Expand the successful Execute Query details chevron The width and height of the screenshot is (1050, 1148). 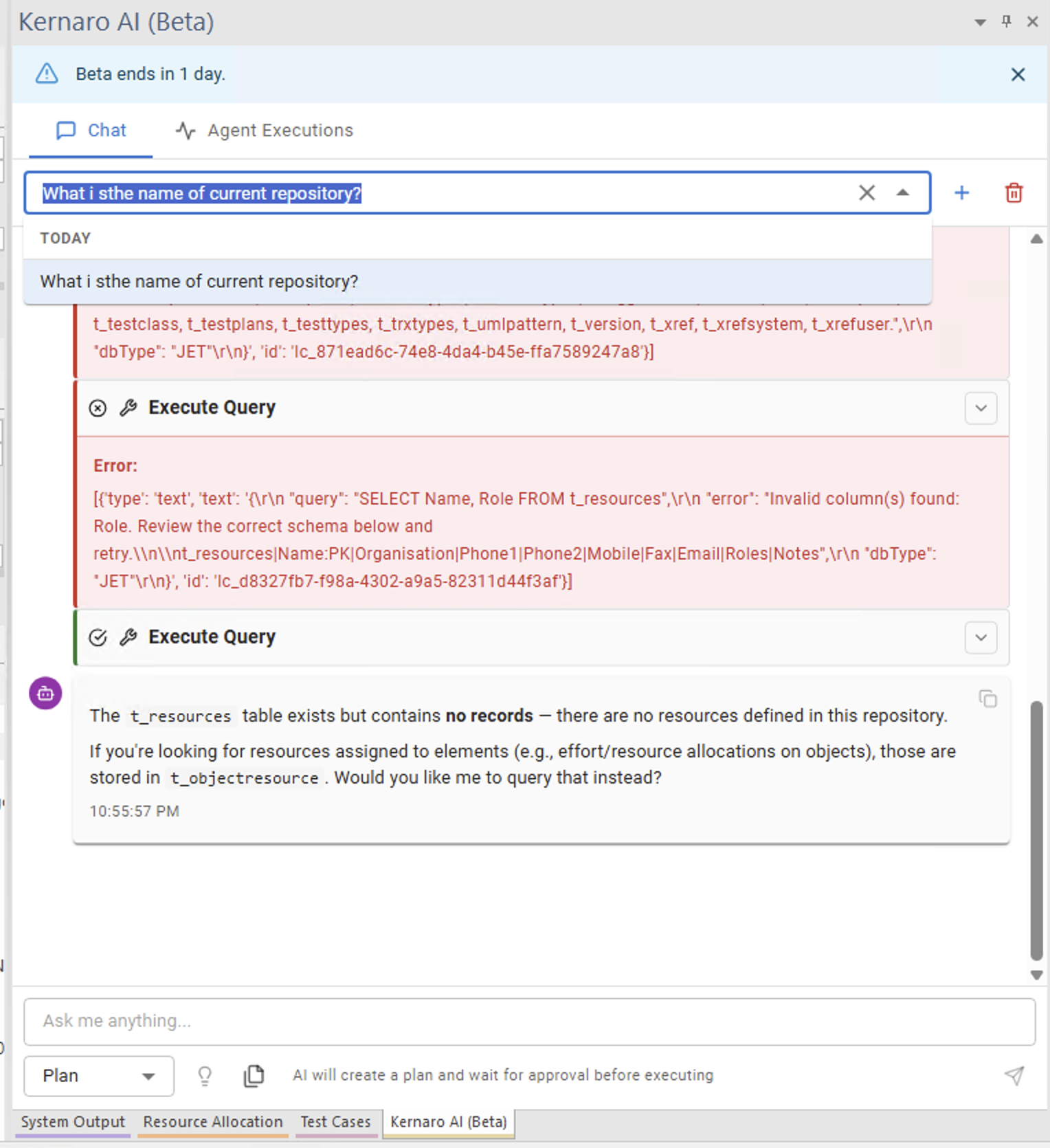click(x=981, y=638)
